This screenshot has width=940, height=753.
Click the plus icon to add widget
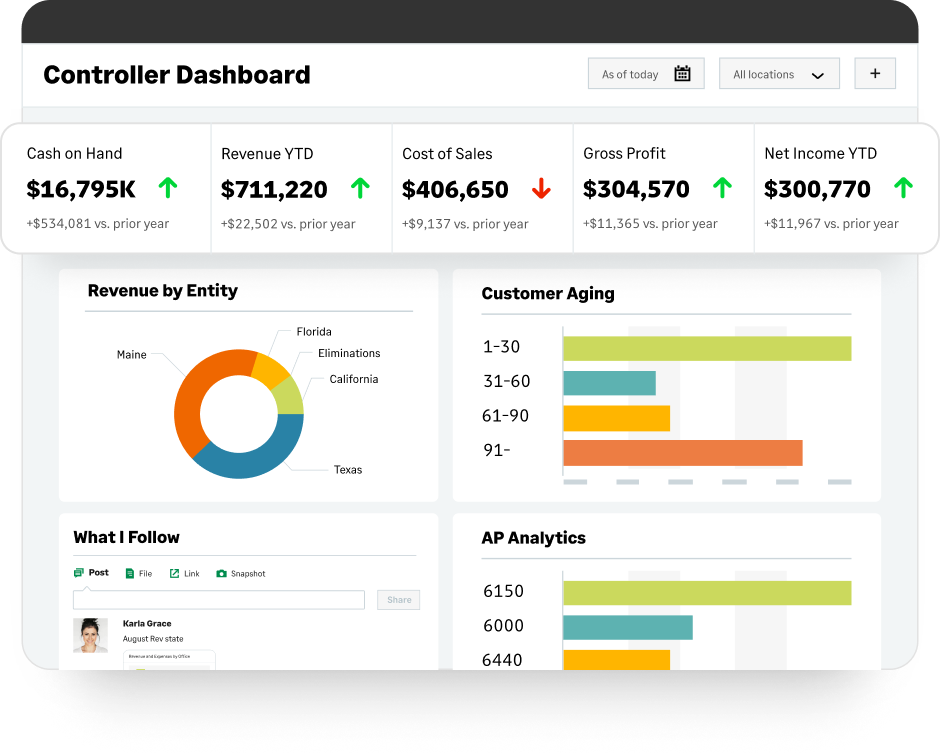click(x=875, y=74)
